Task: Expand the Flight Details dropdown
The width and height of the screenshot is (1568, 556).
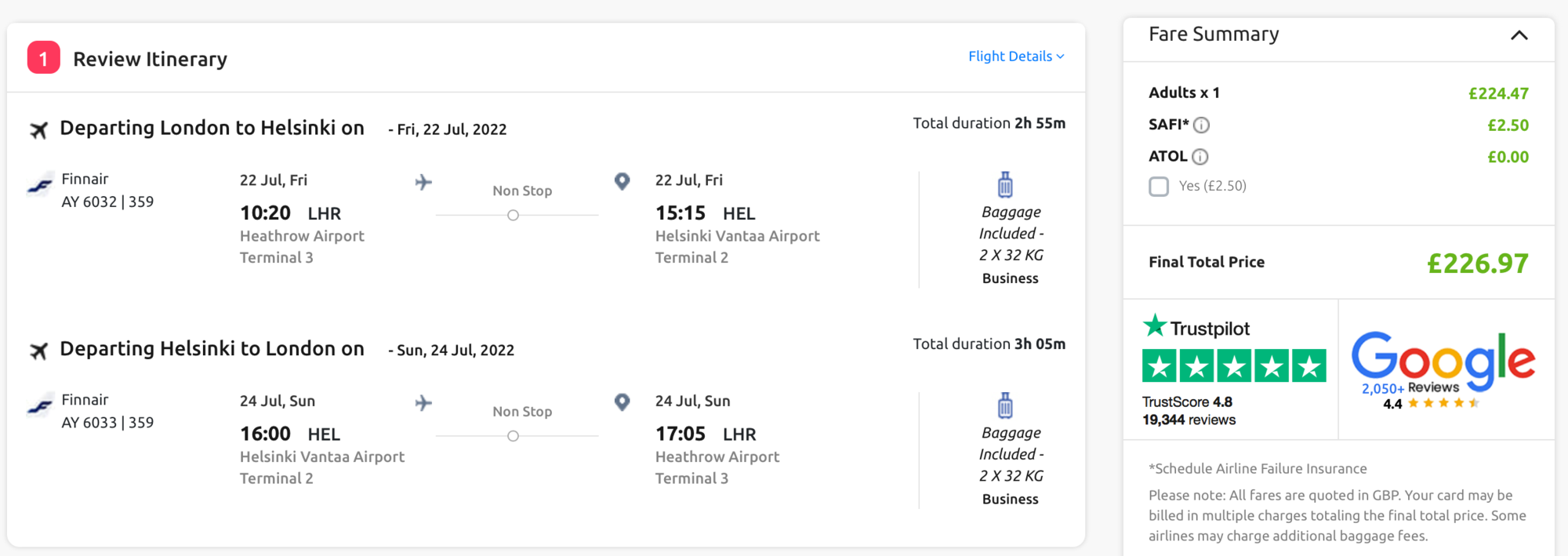Action: [x=1015, y=56]
